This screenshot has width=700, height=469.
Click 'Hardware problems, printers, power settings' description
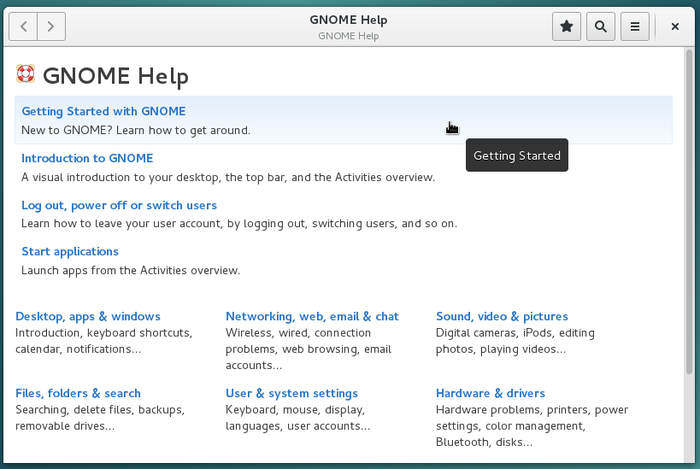[532, 426]
